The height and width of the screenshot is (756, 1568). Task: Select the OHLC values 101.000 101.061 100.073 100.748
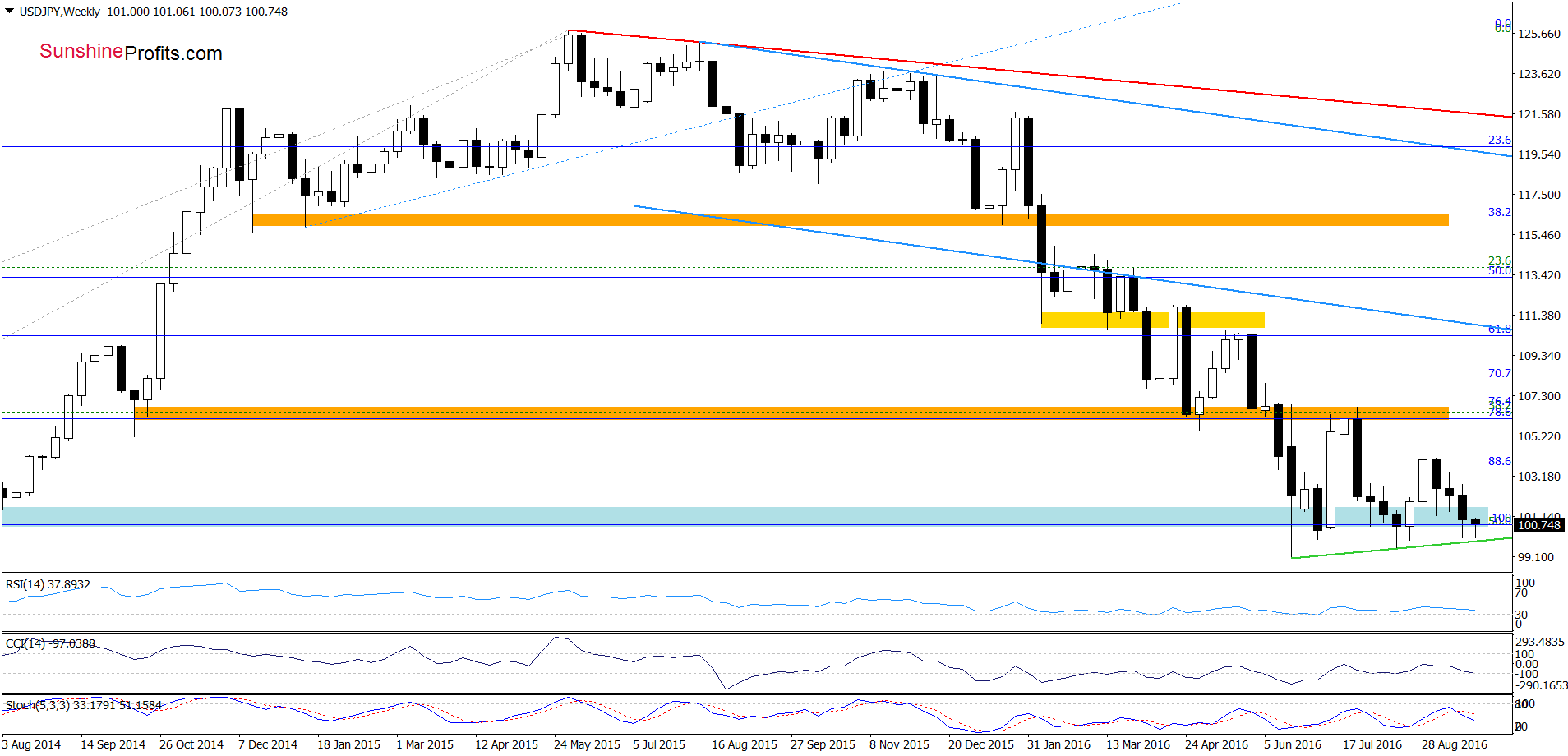[x=197, y=12]
